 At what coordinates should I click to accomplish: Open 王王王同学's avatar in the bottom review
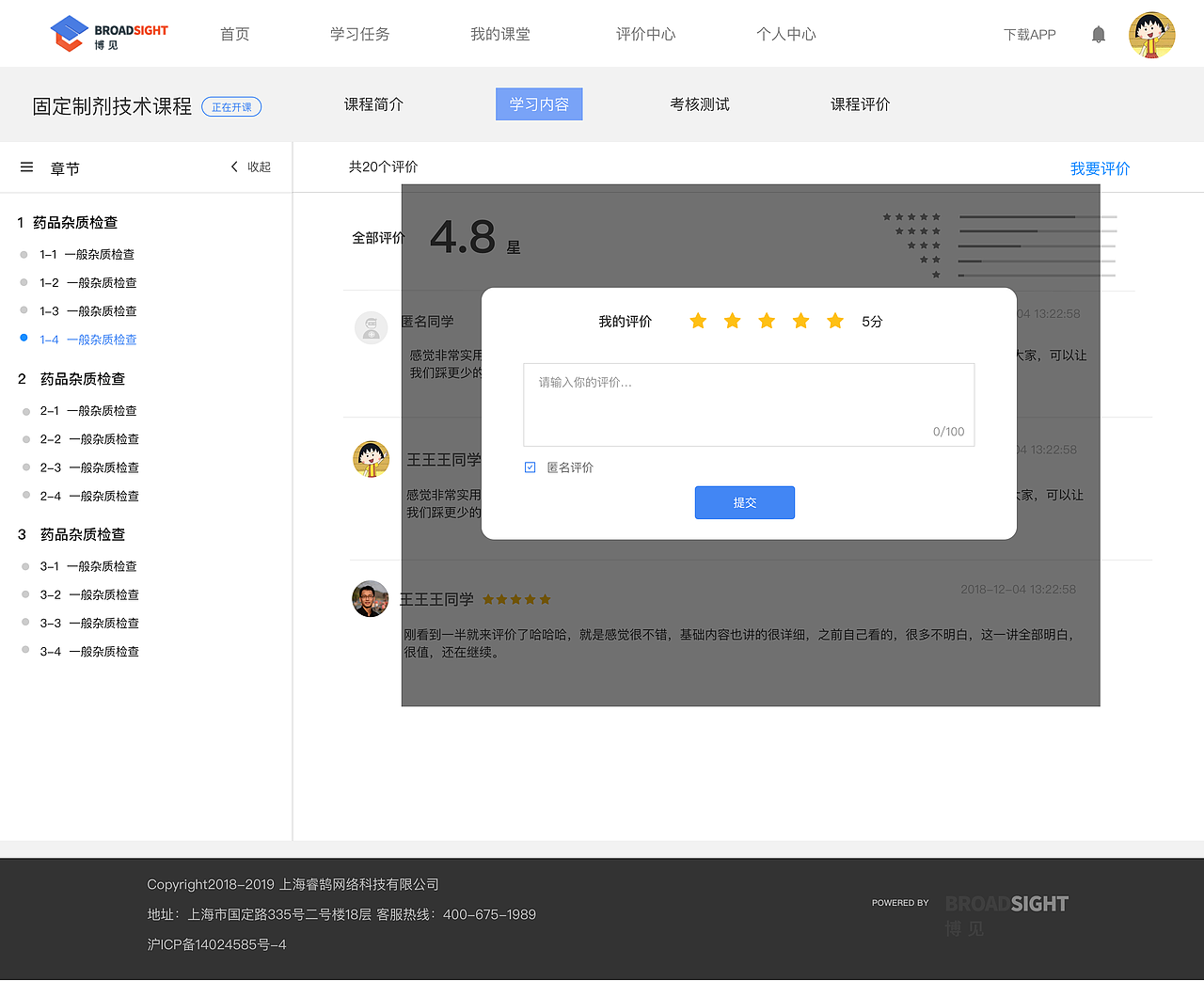point(370,598)
